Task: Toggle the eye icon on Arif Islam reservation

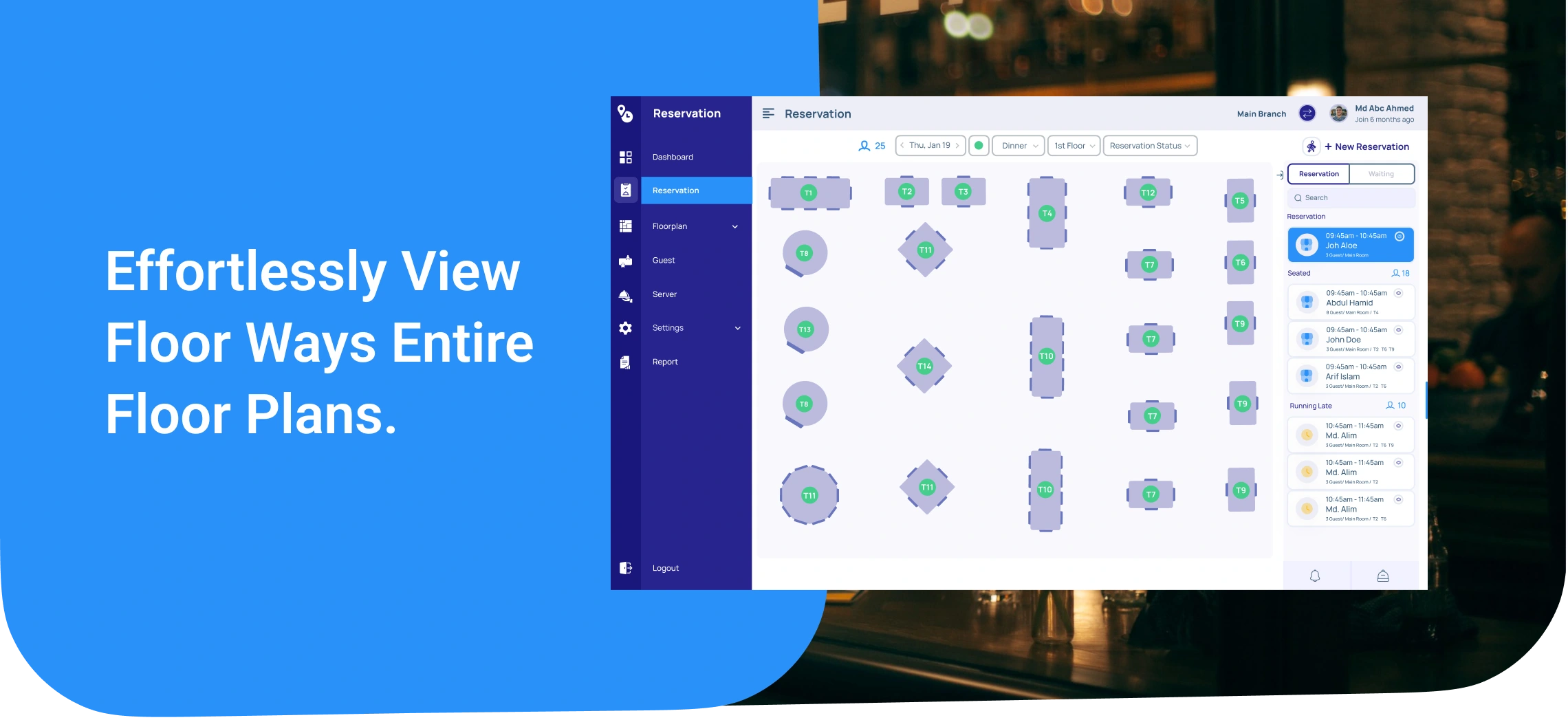Action: coord(1398,367)
